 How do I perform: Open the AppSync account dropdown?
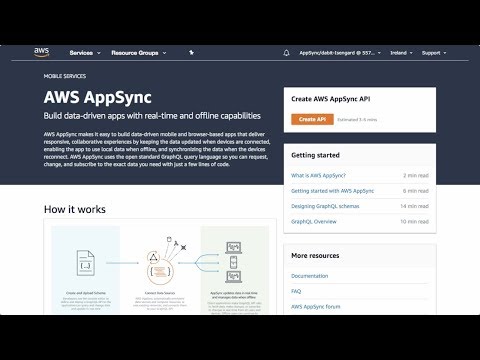340,53
